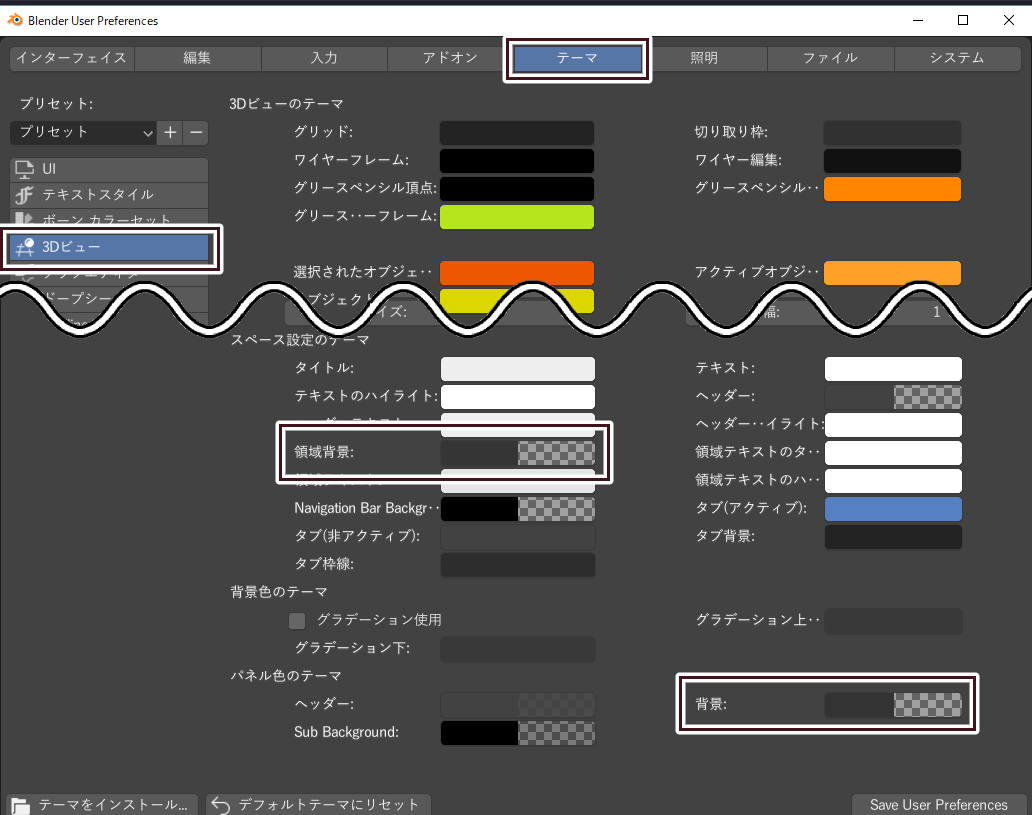Click テーマをインストール button
Screen dimensions: 1032x815
pyautogui.click(x=102, y=804)
